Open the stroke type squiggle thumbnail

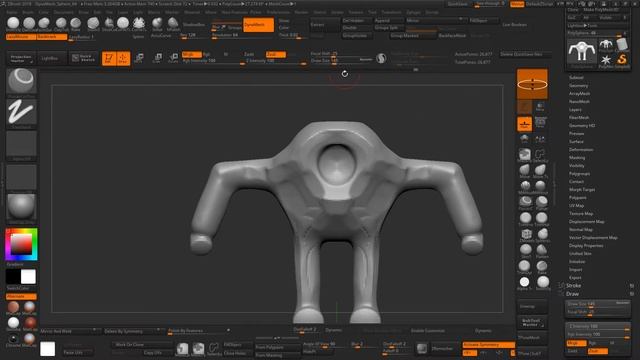point(21,113)
